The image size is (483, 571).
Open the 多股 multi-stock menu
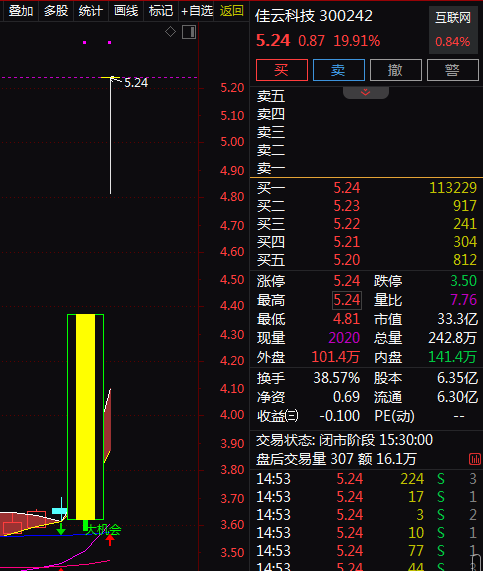[x=56, y=11]
